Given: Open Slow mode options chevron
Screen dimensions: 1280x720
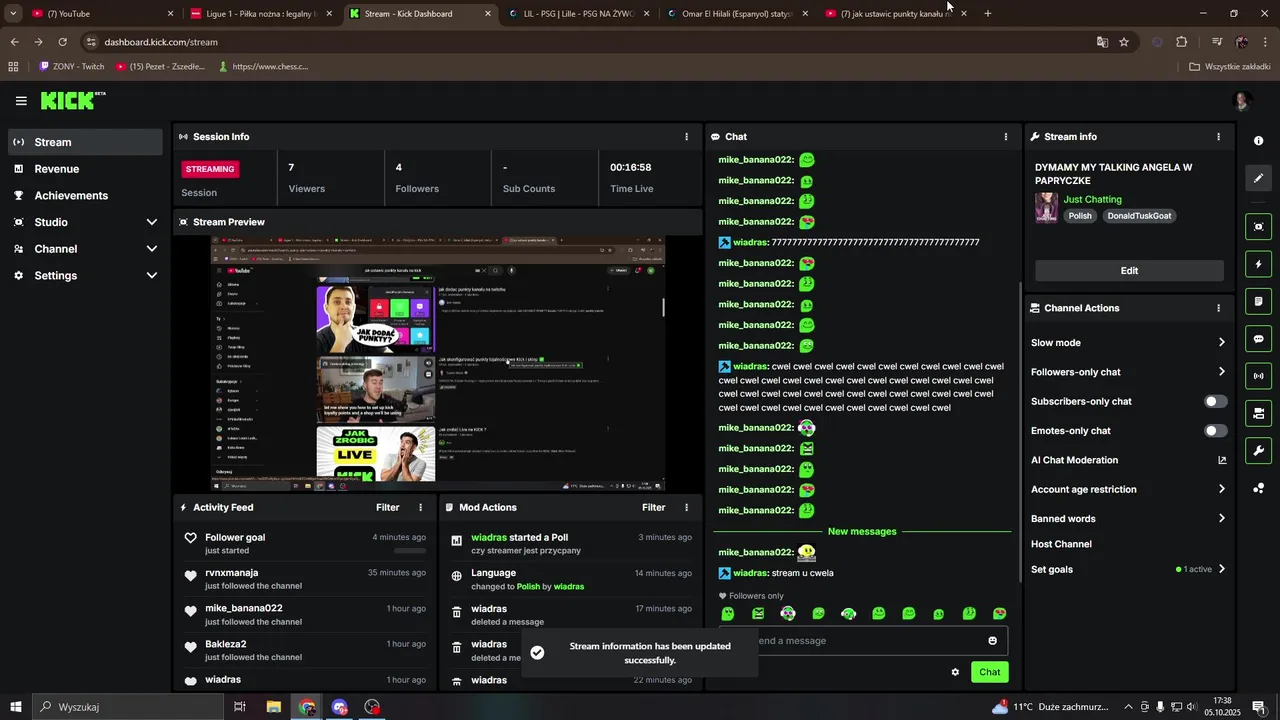Looking at the screenshot, I should [1221, 343].
